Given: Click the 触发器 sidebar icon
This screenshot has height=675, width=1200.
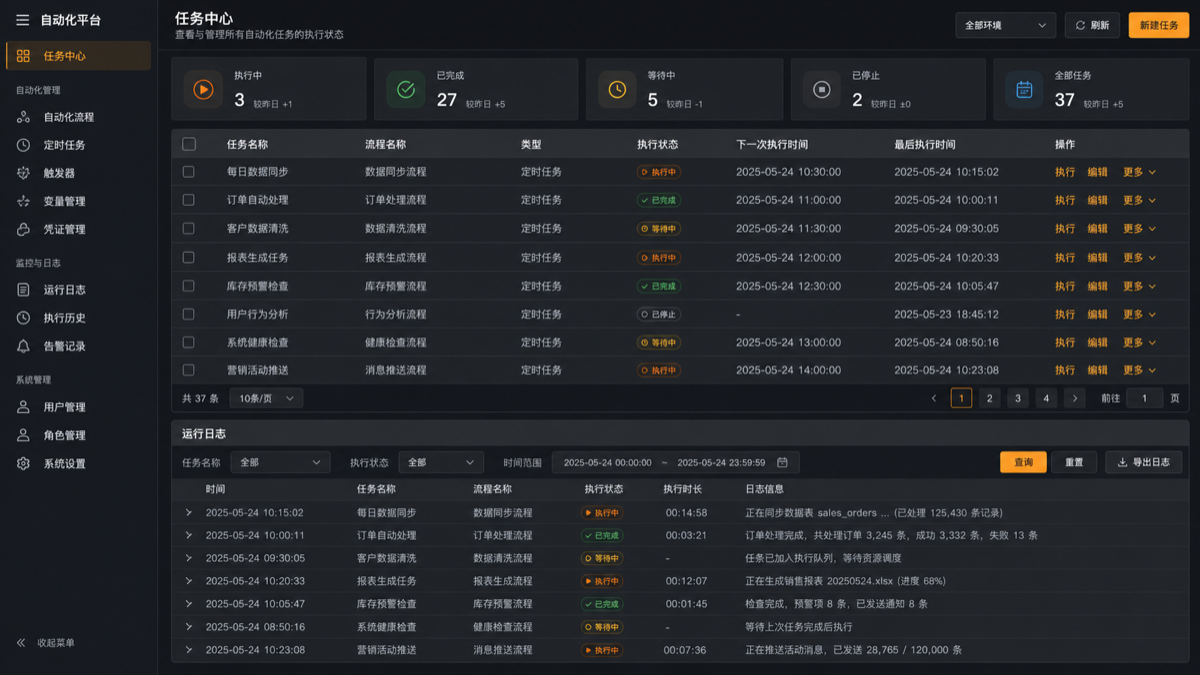Looking at the screenshot, I should [x=23, y=173].
